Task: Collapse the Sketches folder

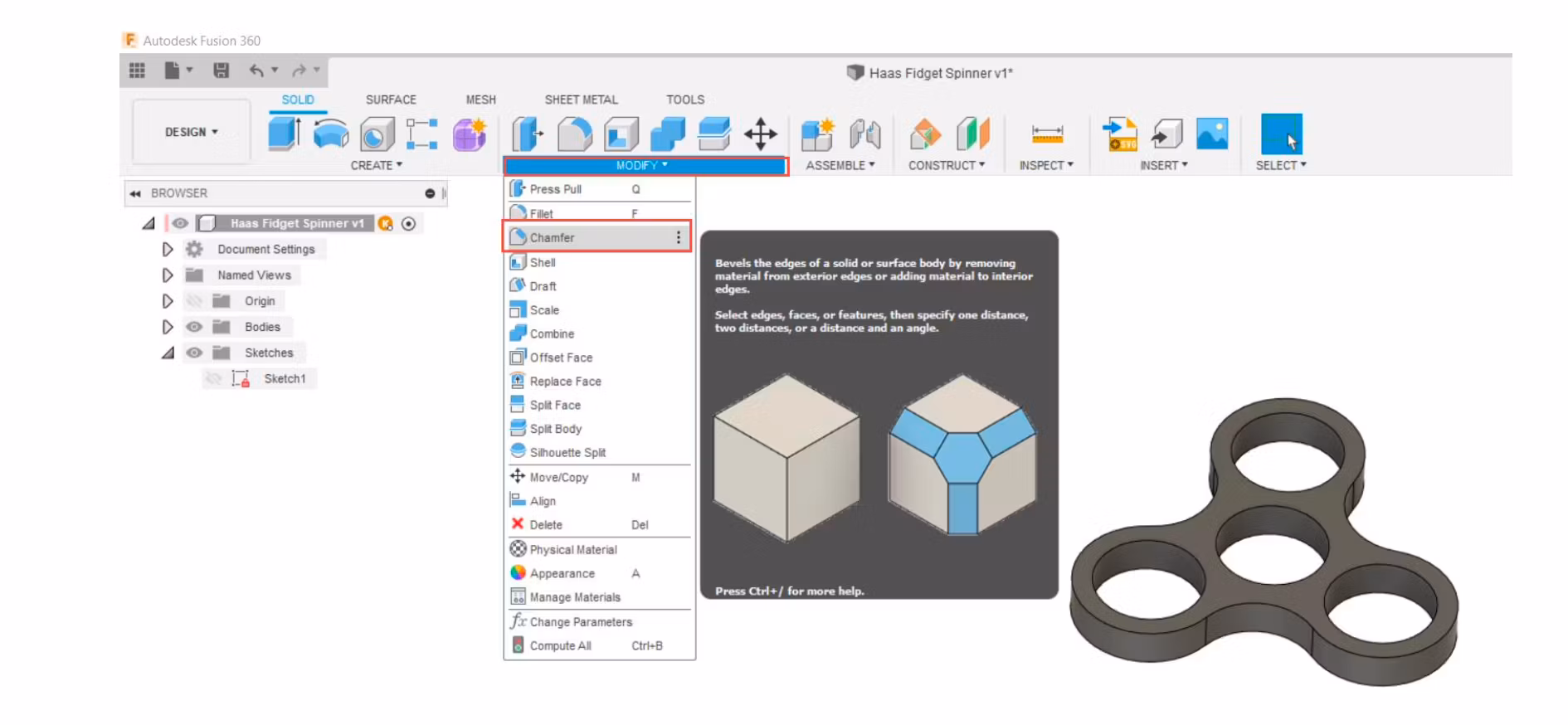Action: pos(168,353)
